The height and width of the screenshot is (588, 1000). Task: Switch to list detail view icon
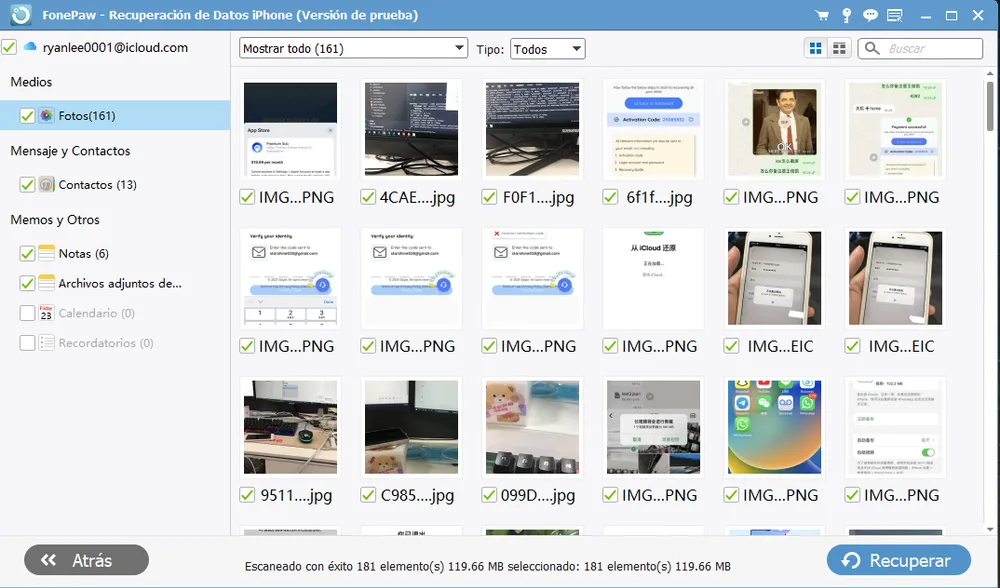(x=839, y=48)
